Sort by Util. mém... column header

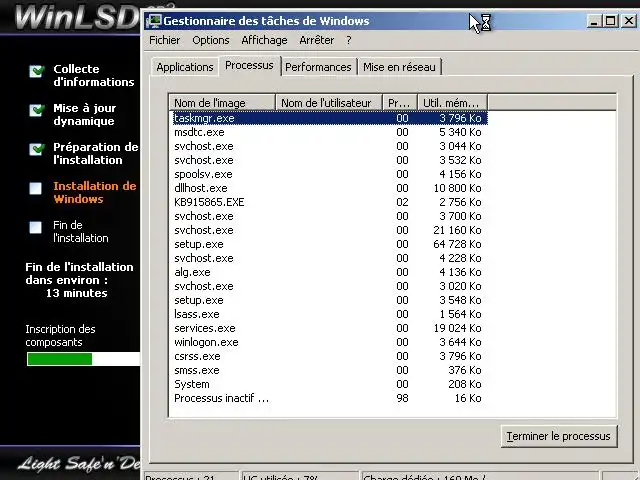452,103
